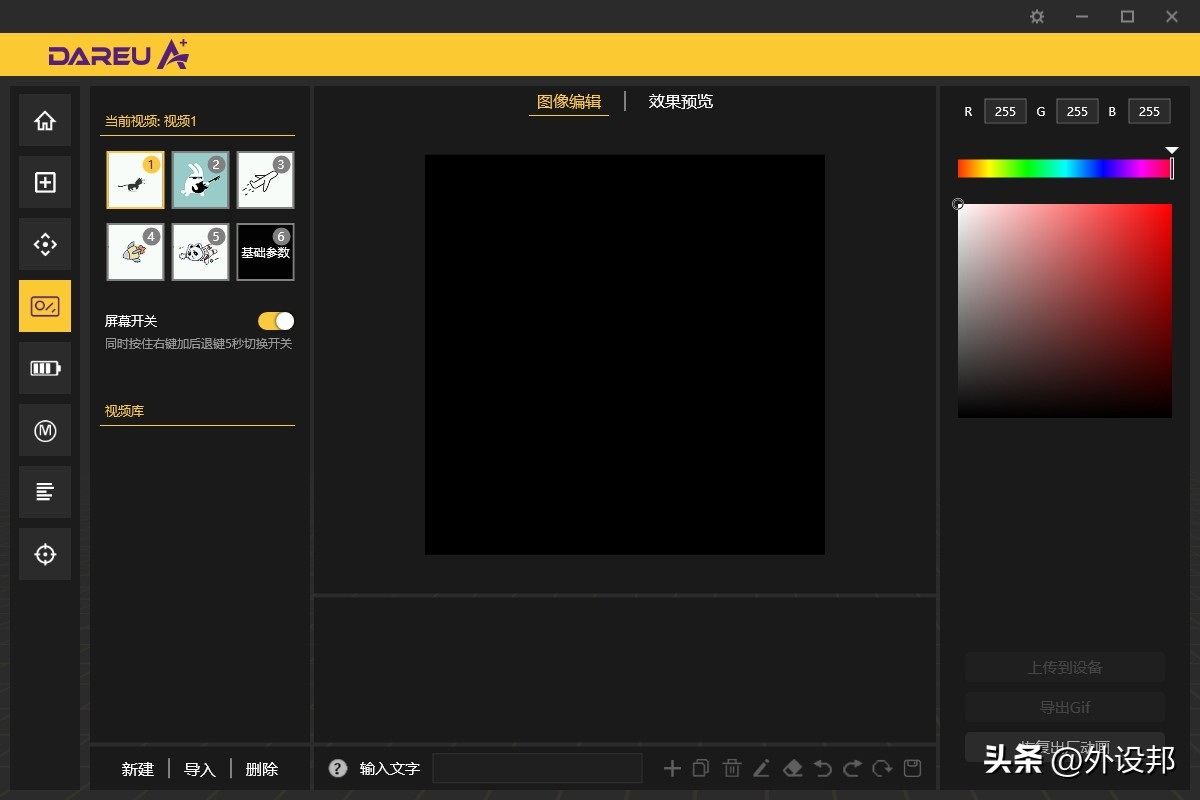
Task: Click the eraser tool icon
Action: tap(792, 768)
